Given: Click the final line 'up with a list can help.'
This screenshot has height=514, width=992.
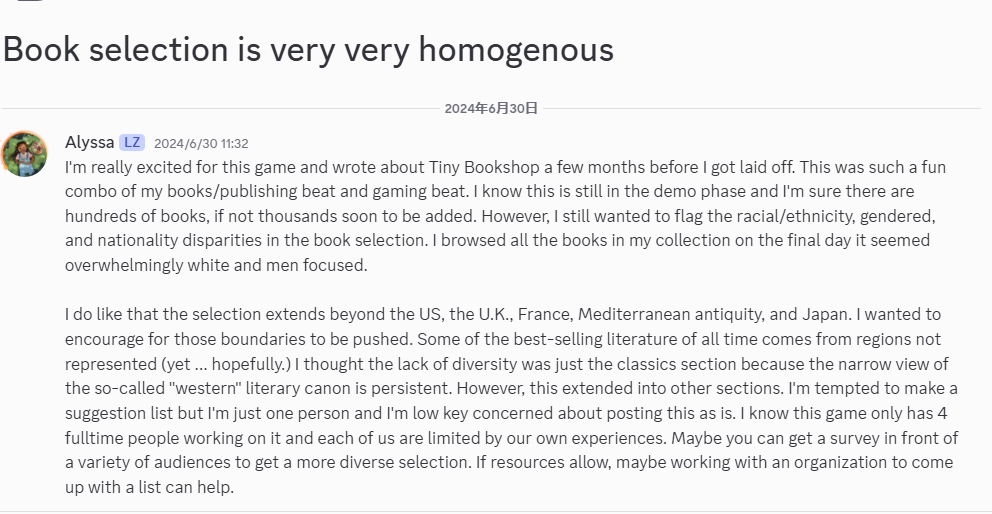Looking at the screenshot, I should coord(149,487).
